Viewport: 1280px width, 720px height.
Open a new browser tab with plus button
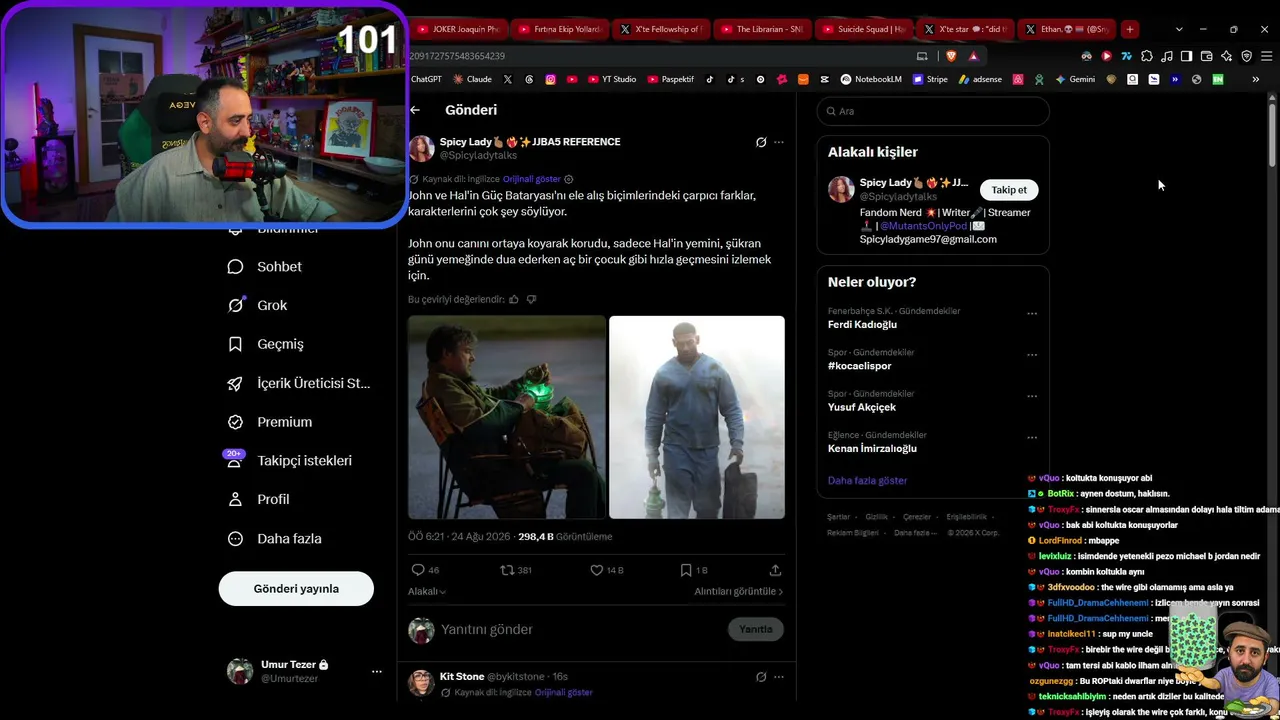(1129, 29)
